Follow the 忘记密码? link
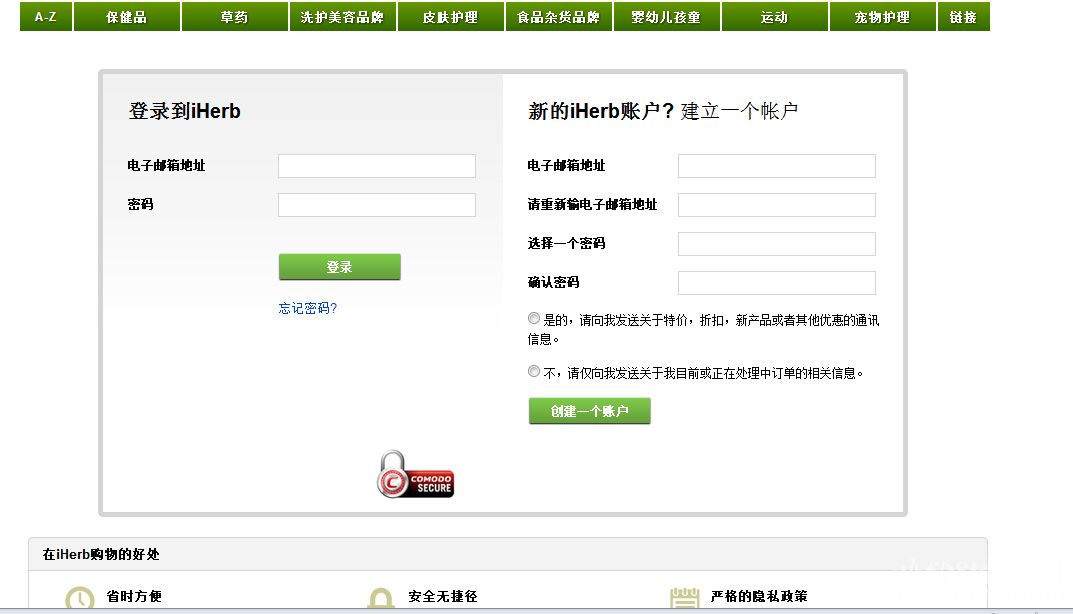Screen dimensions: 1073x614 tap(308, 308)
